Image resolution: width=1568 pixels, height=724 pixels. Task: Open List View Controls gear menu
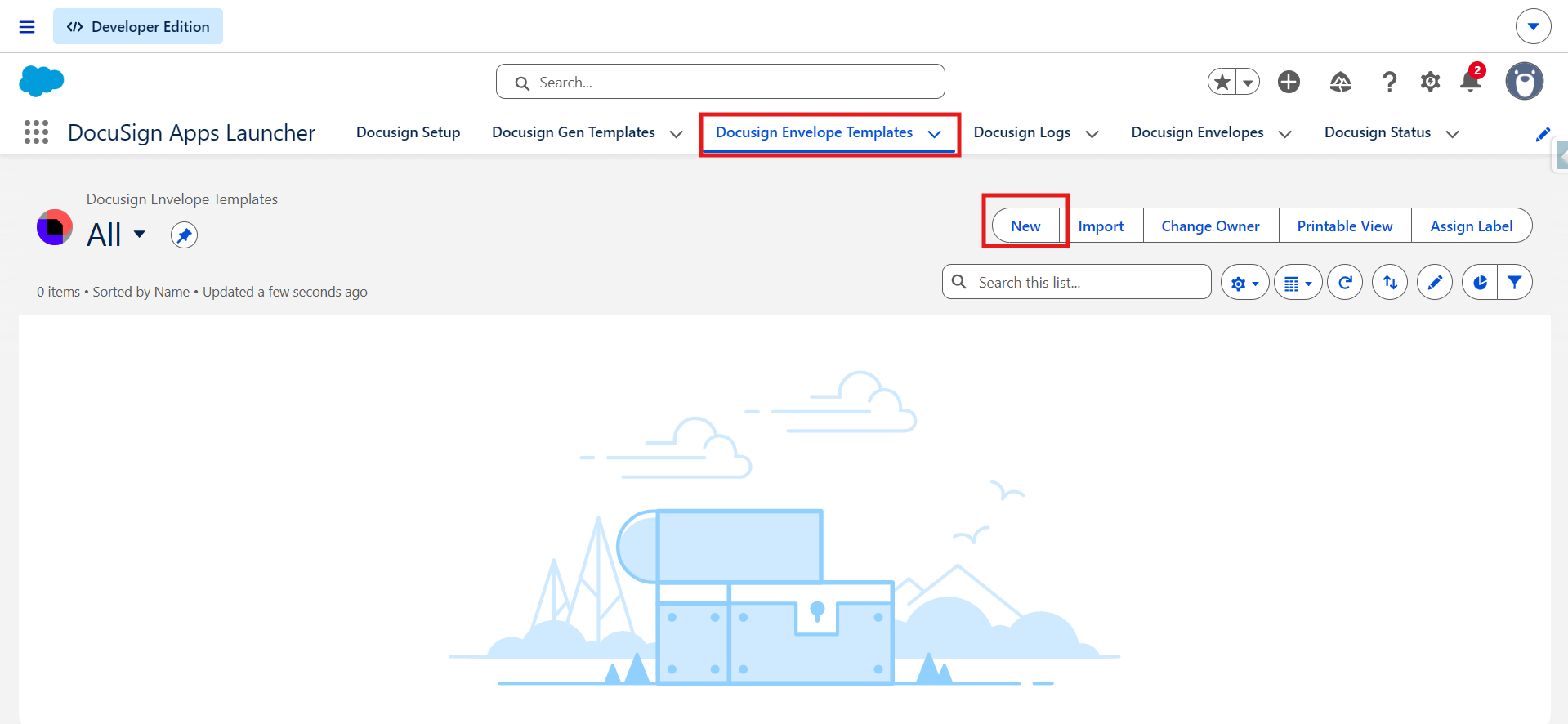(1244, 283)
